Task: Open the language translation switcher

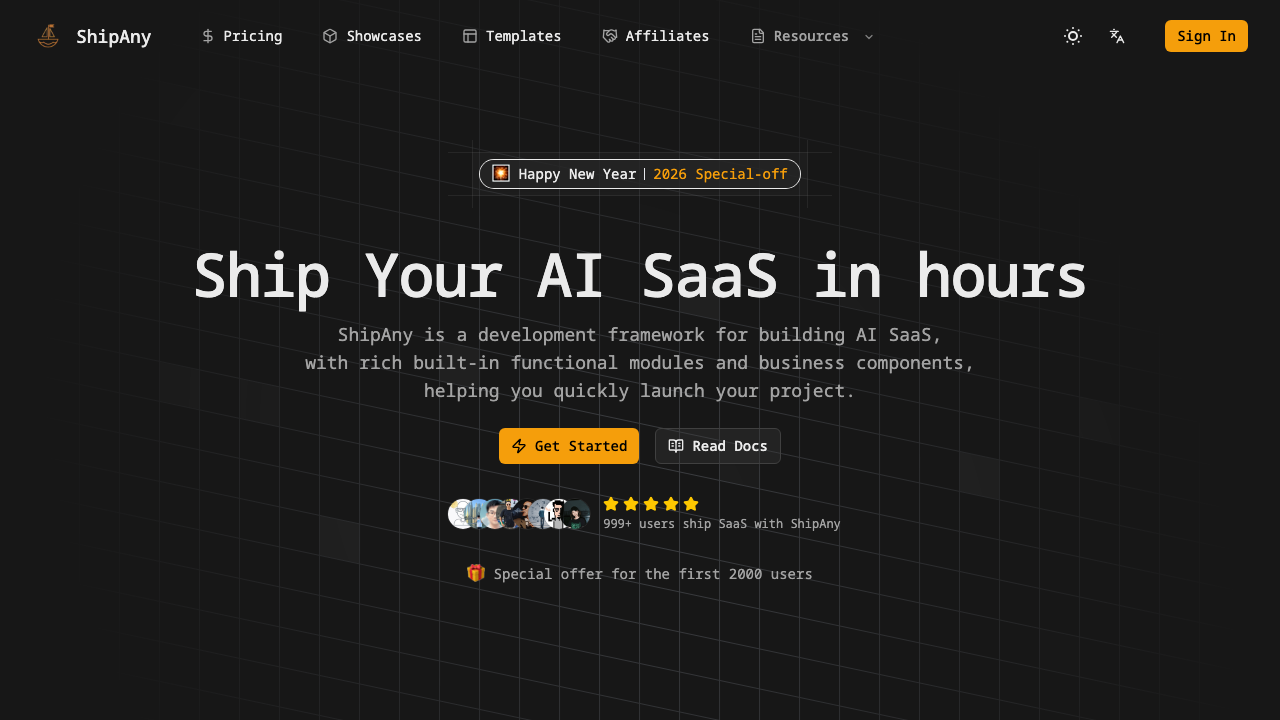Action: coord(1117,36)
